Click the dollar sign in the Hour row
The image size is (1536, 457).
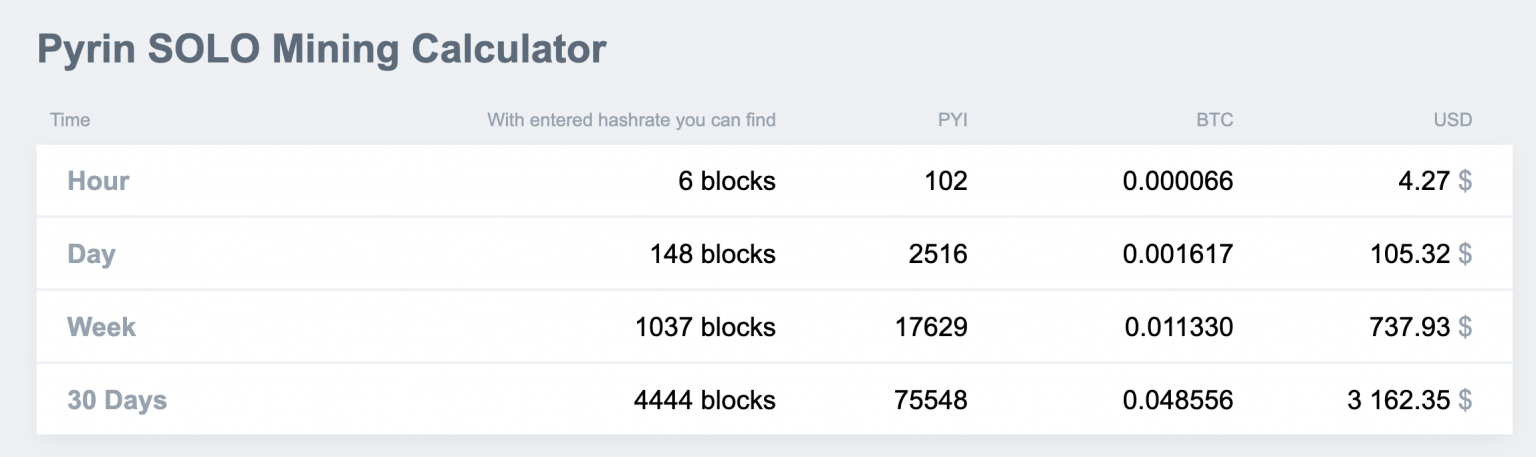pyautogui.click(x=1465, y=181)
